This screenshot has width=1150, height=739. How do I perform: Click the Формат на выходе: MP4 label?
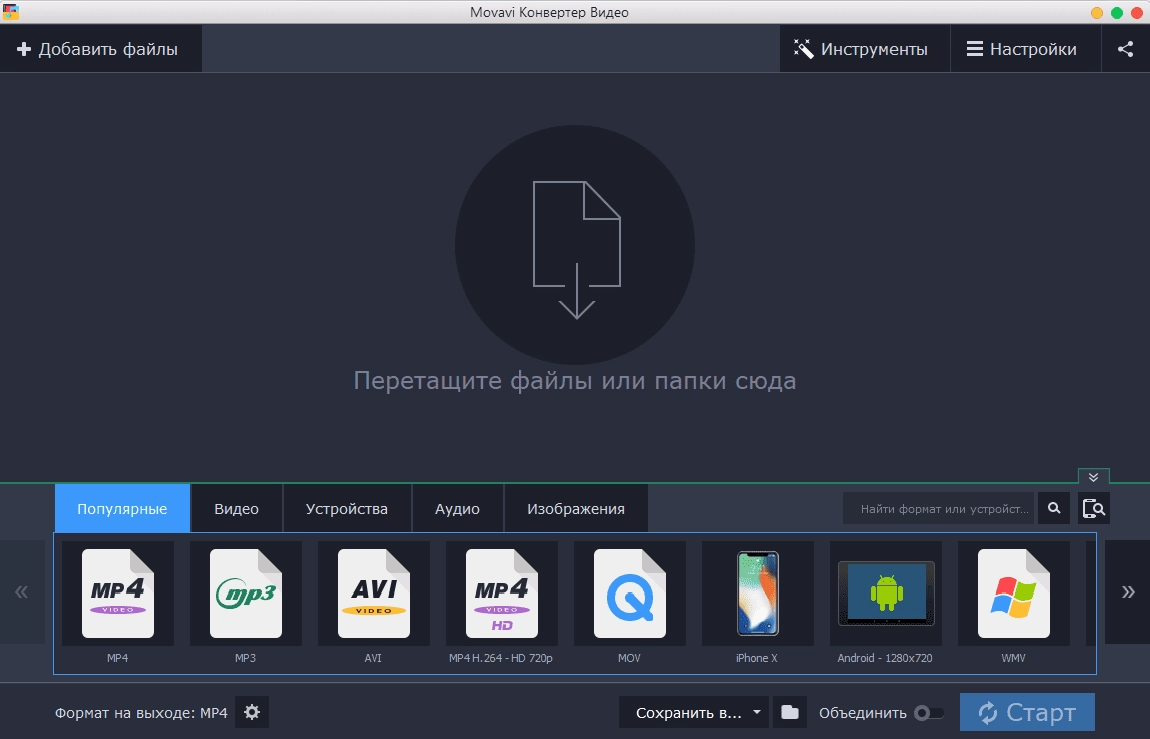pyautogui.click(x=141, y=713)
